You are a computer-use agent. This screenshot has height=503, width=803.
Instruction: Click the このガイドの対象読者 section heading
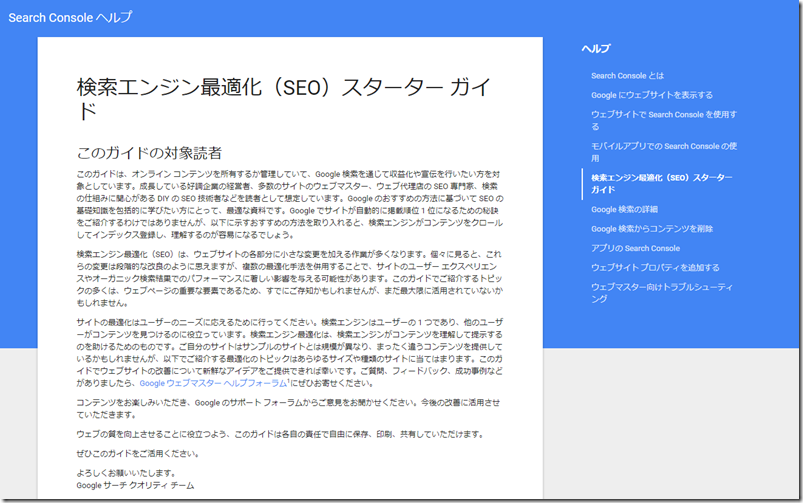(x=149, y=153)
